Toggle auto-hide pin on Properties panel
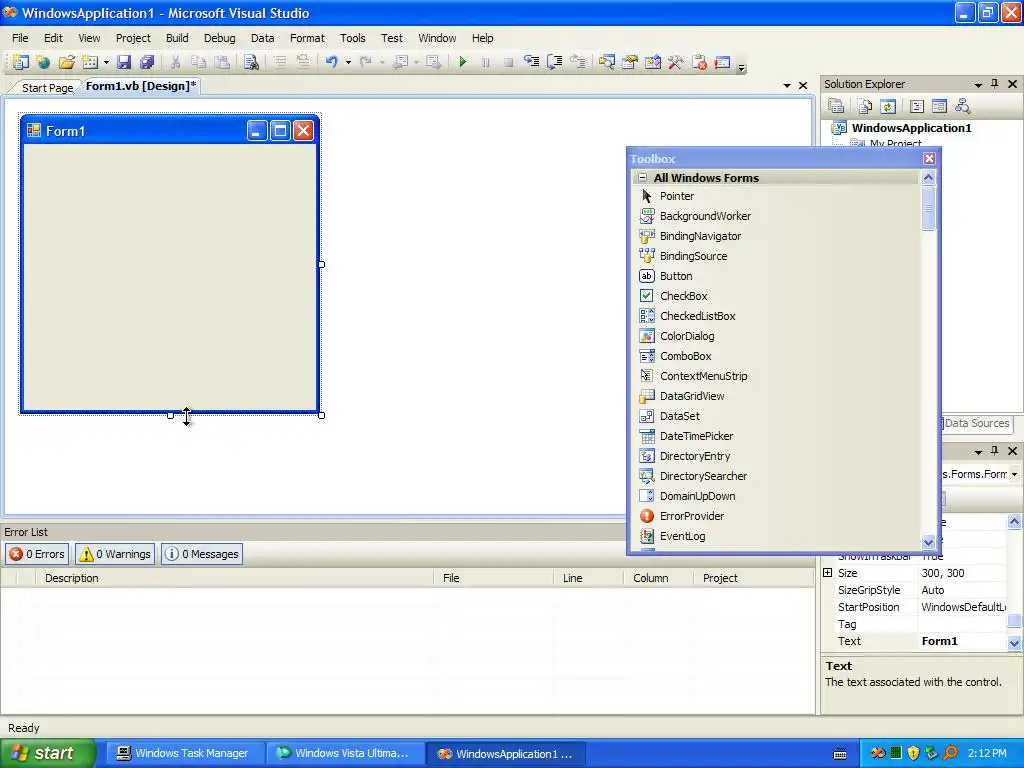Screen dimensions: 1024x768 (995, 451)
